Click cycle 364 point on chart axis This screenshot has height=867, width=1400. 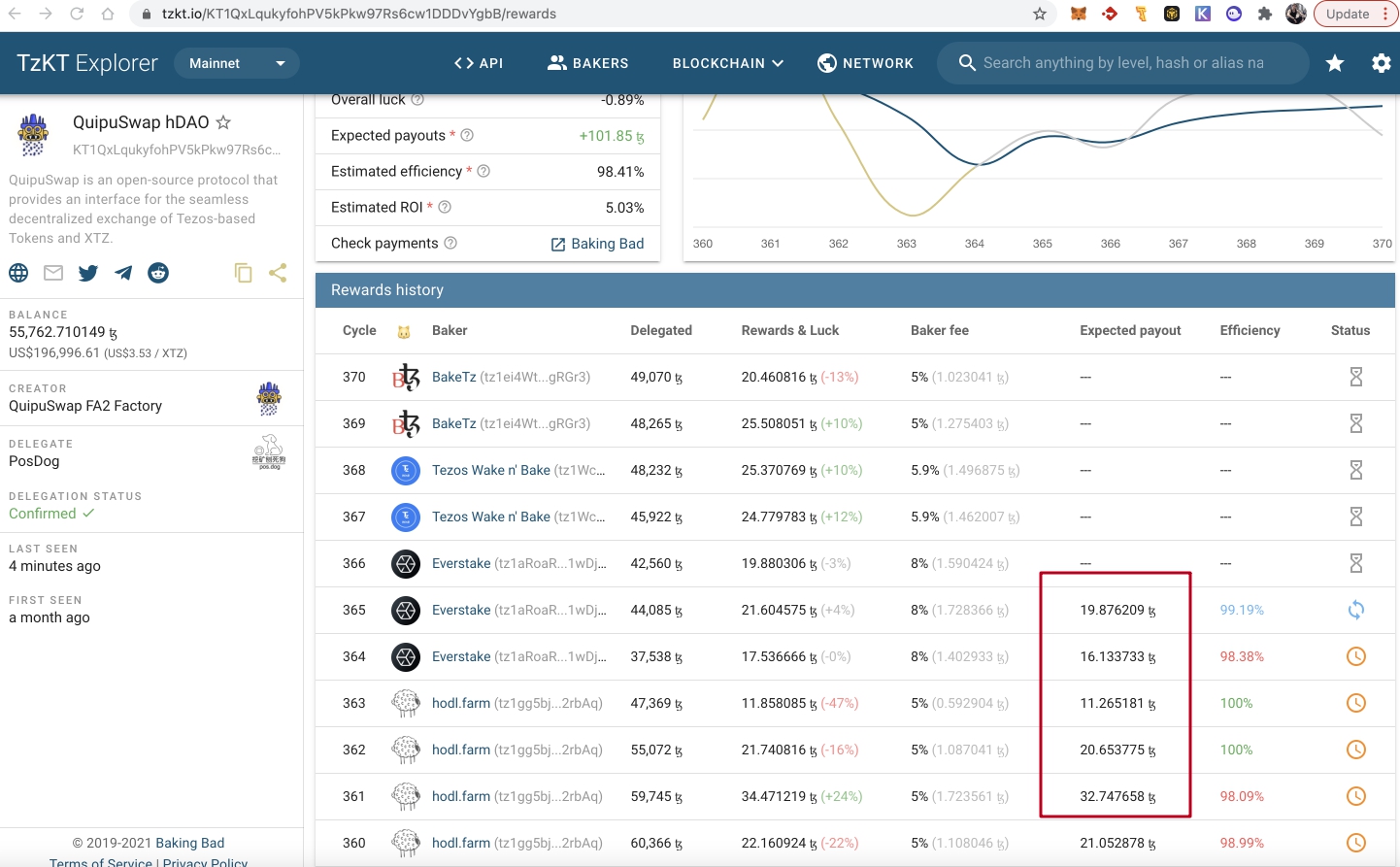click(974, 244)
